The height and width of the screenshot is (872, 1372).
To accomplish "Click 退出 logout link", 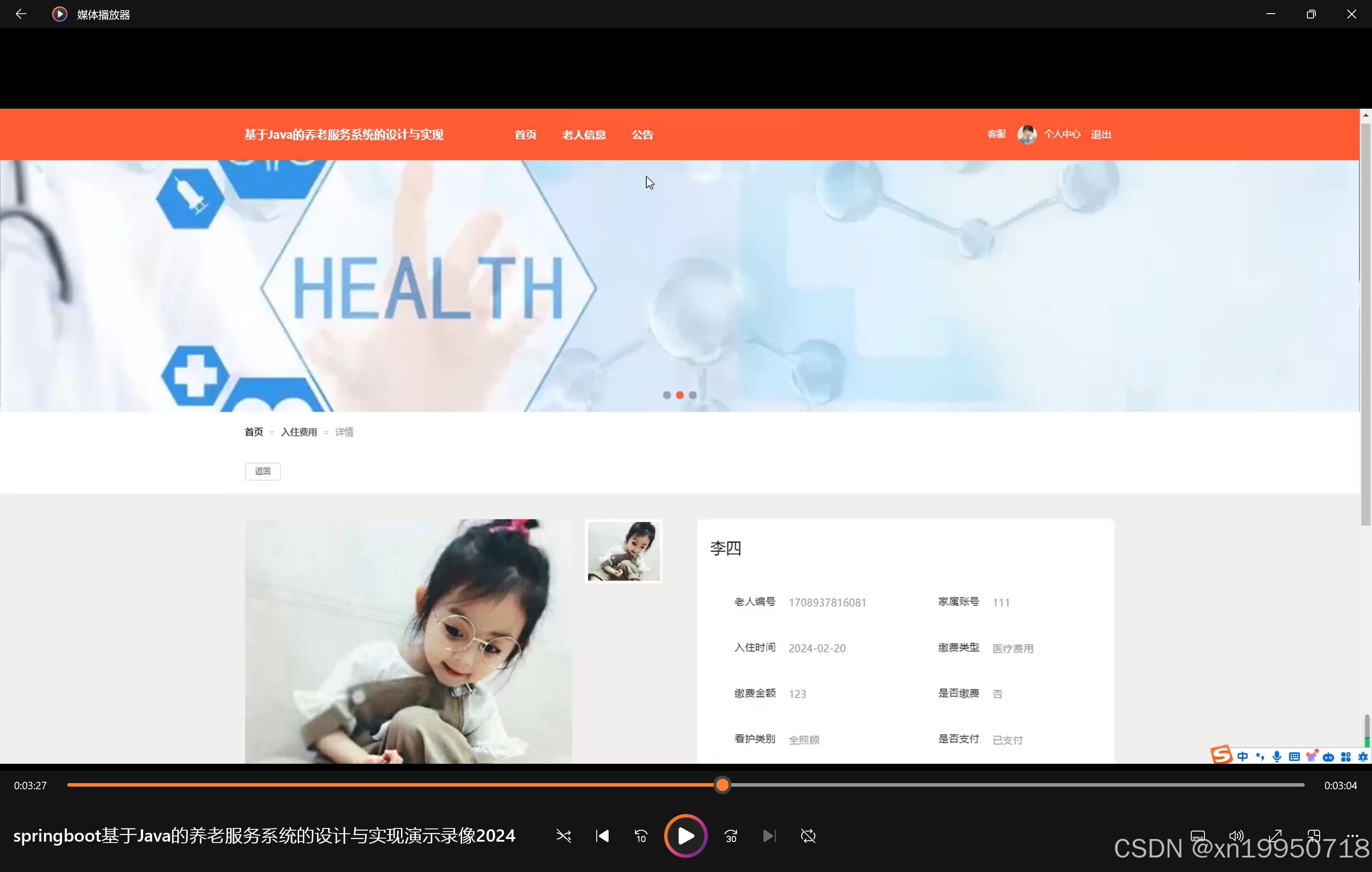I will pyautogui.click(x=1101, y=135).
